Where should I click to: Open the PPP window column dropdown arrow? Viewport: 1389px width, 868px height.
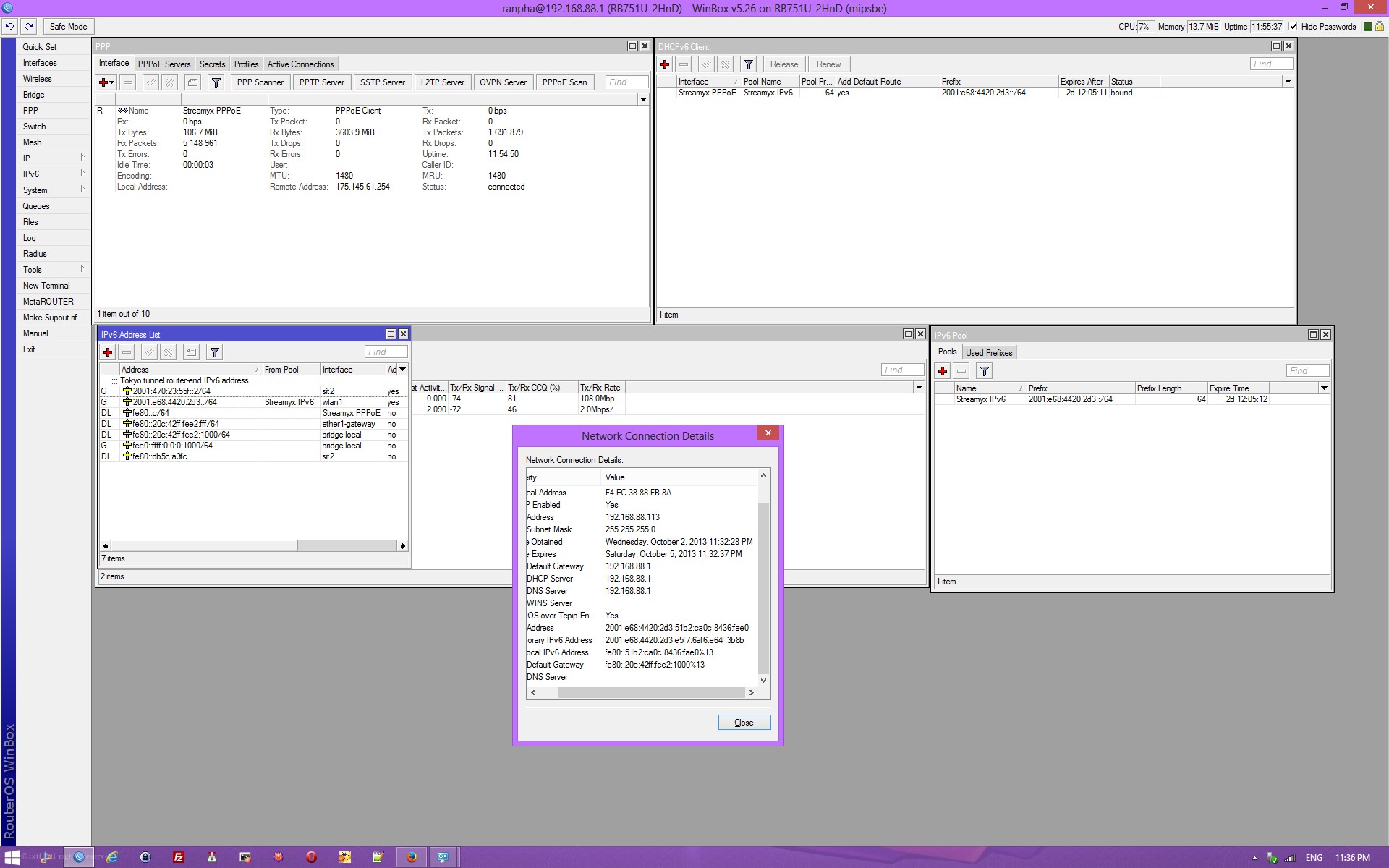tap(642, 99)
